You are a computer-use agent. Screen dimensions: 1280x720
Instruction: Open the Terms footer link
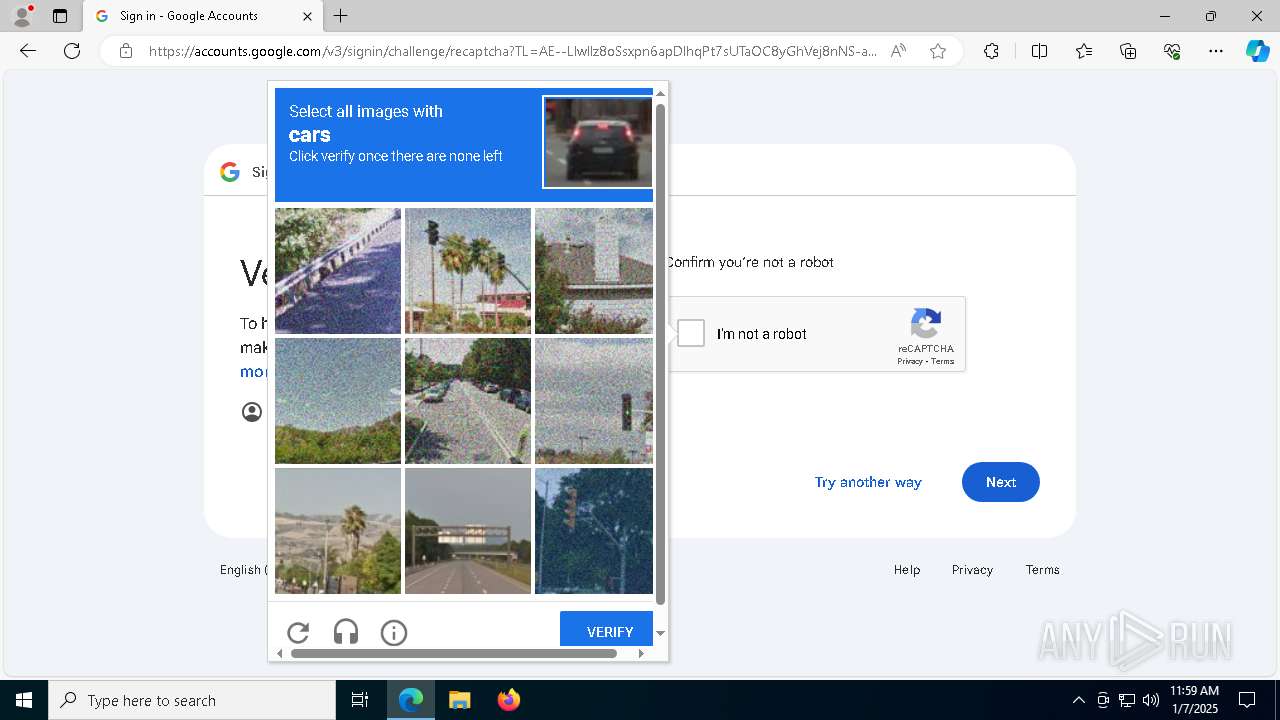click(x=1042, y=569)
